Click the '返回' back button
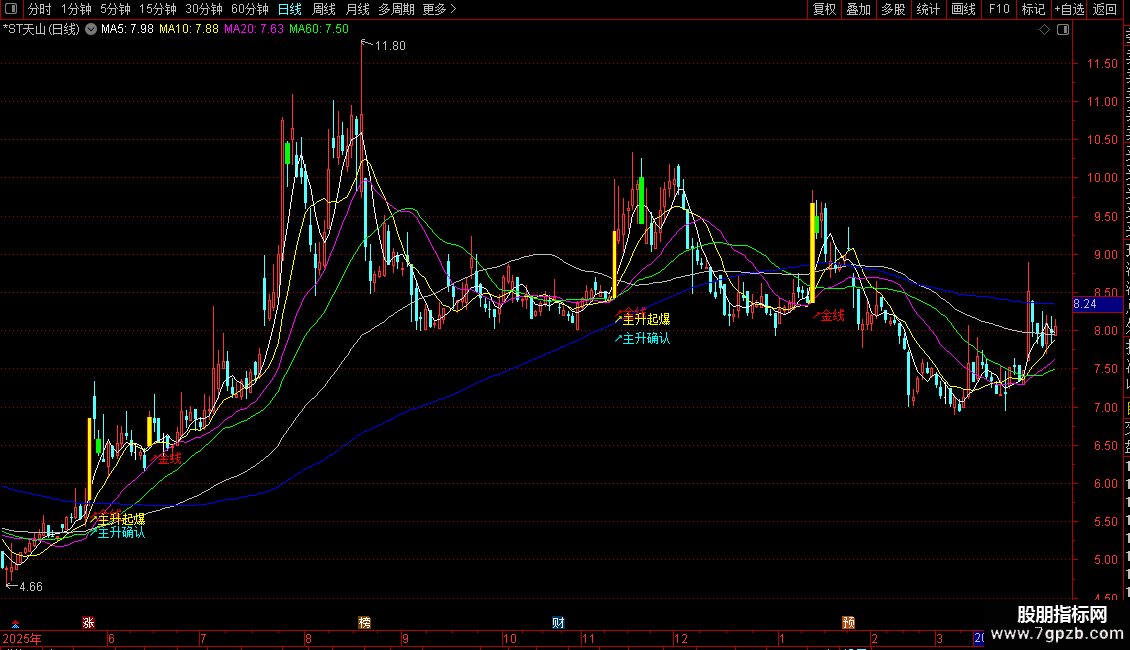Viewport: 1130px width, 650px height. [x=1105, y=9]
